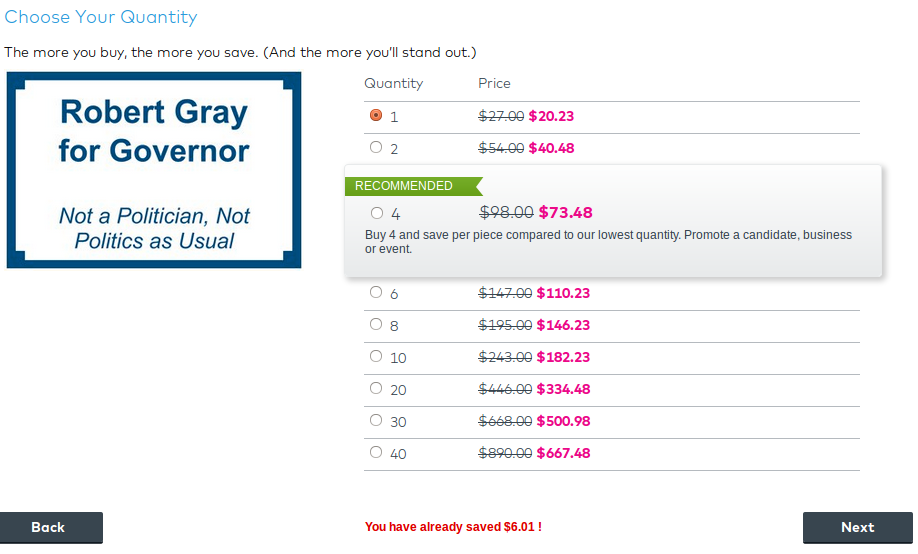This screenshot has height=554, width=918.
Task: Click the $110.23 price for quantity 6
Action: tap(563, 293)
